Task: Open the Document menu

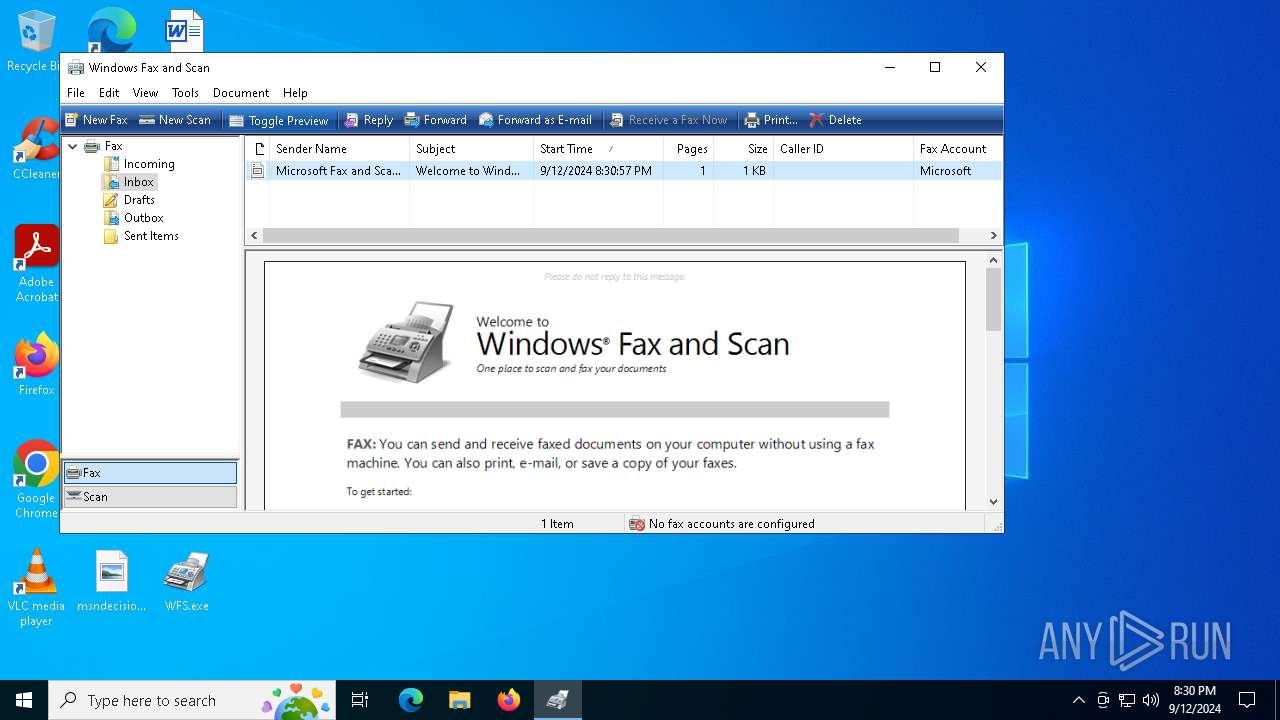Action: click(x=241, y=93)
